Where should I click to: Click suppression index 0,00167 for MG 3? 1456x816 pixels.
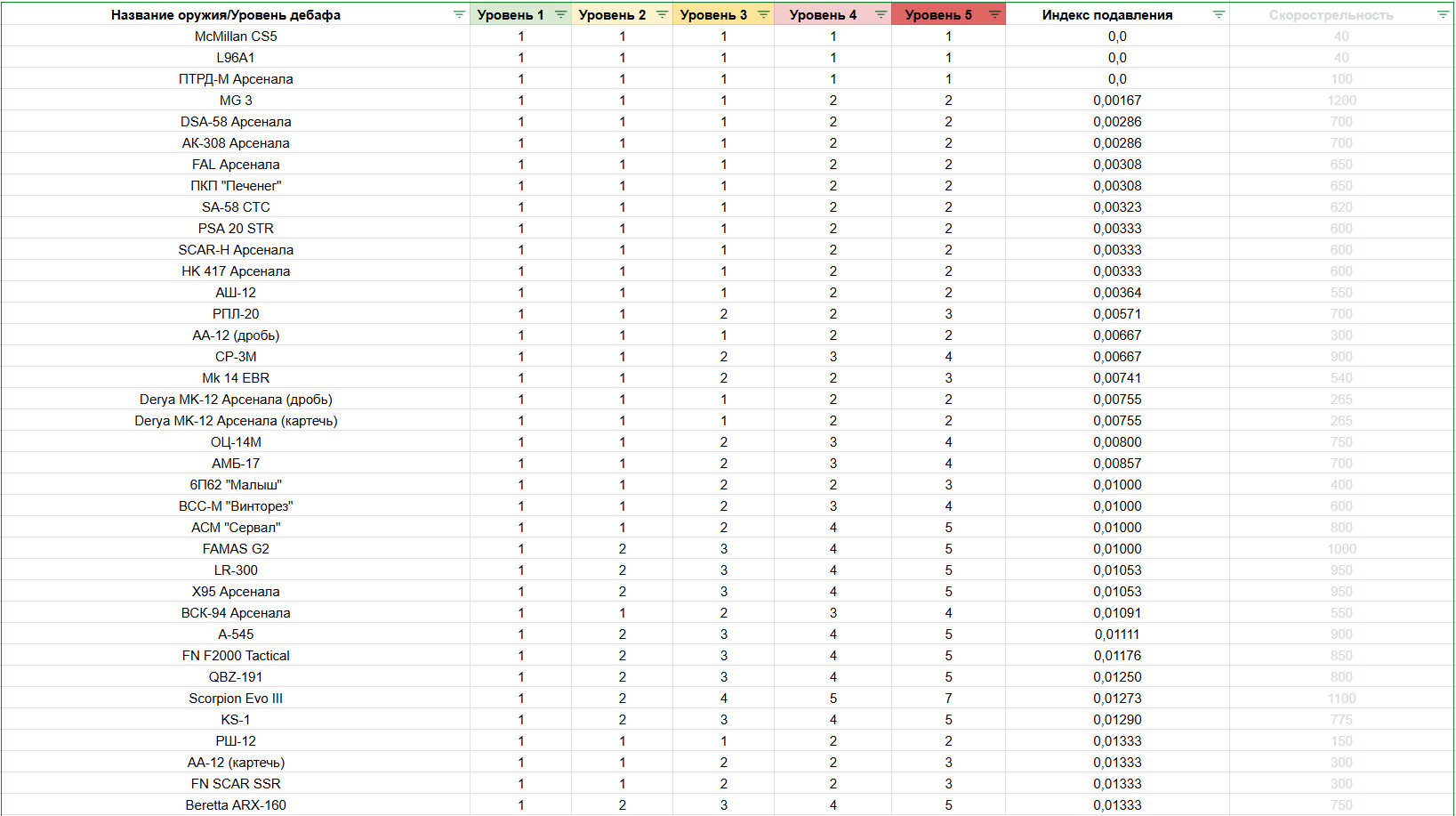click(x=1117, y=101)
